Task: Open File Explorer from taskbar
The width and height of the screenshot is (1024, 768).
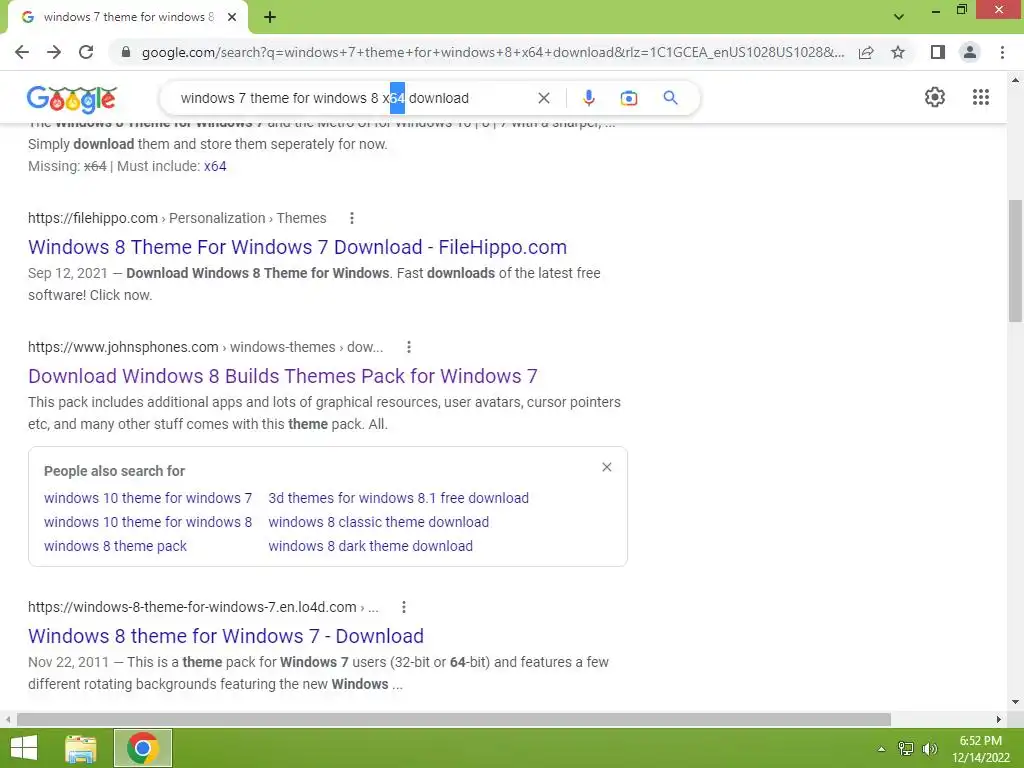Action: pyautogui.click(x=80, y=748)
